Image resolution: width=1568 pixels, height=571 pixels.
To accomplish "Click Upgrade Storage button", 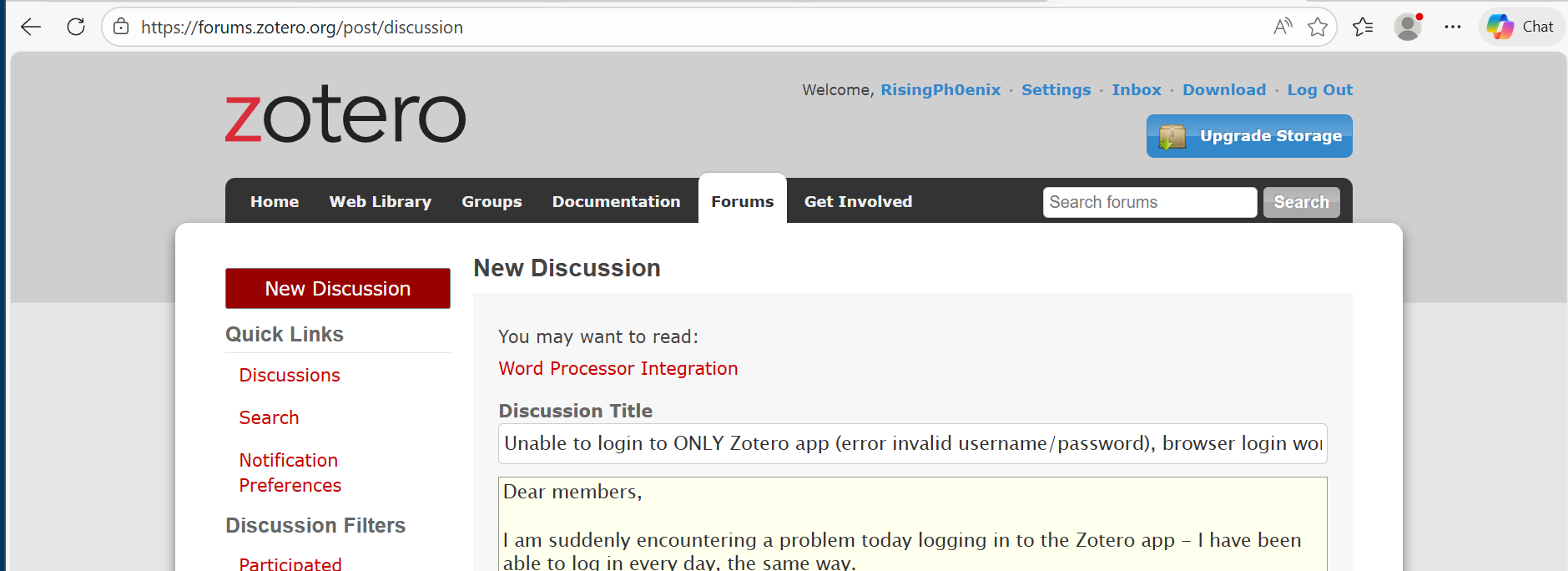I will (1249, 136).
